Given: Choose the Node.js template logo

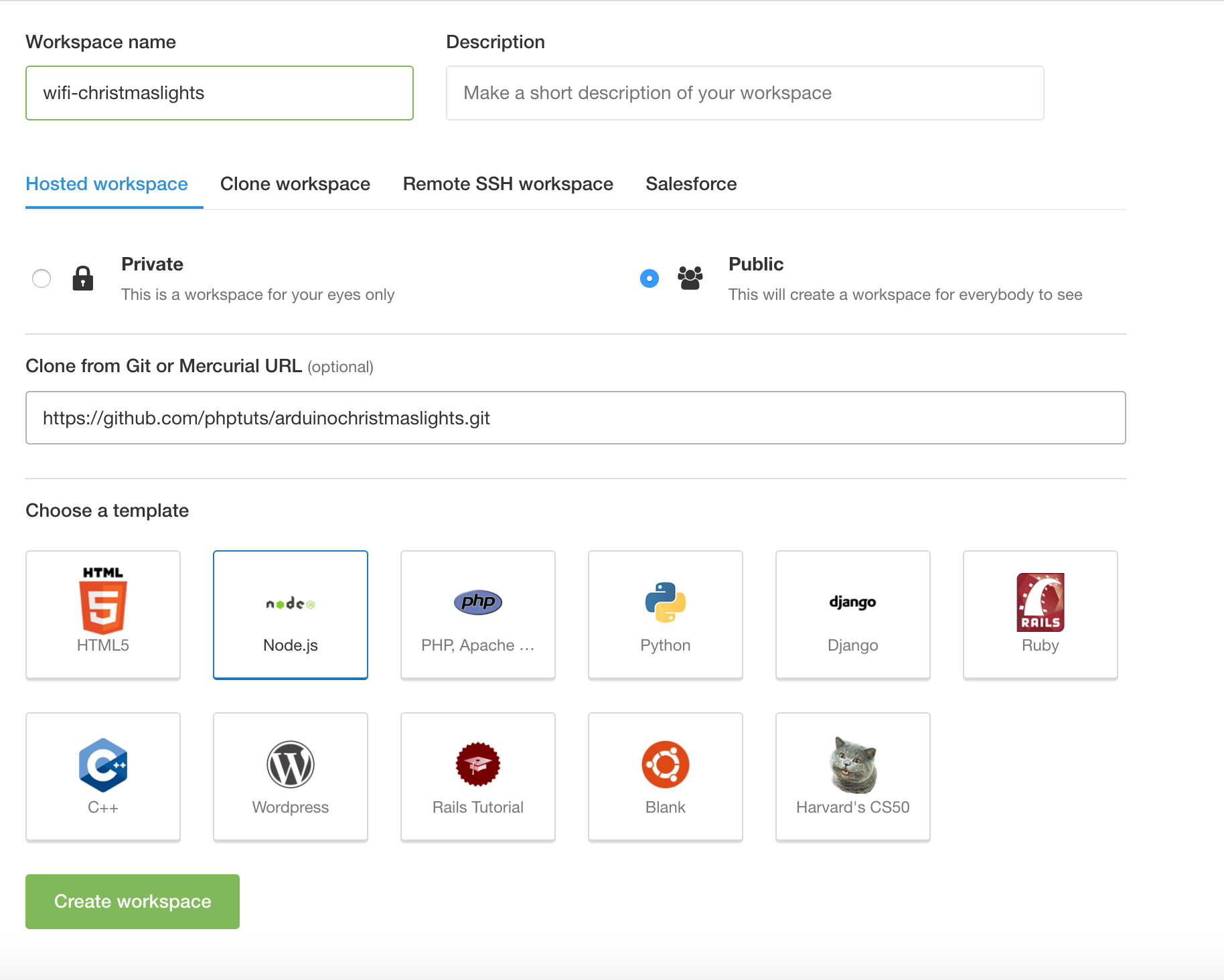Looking at the screenshot, I should [x=291, y=604].
